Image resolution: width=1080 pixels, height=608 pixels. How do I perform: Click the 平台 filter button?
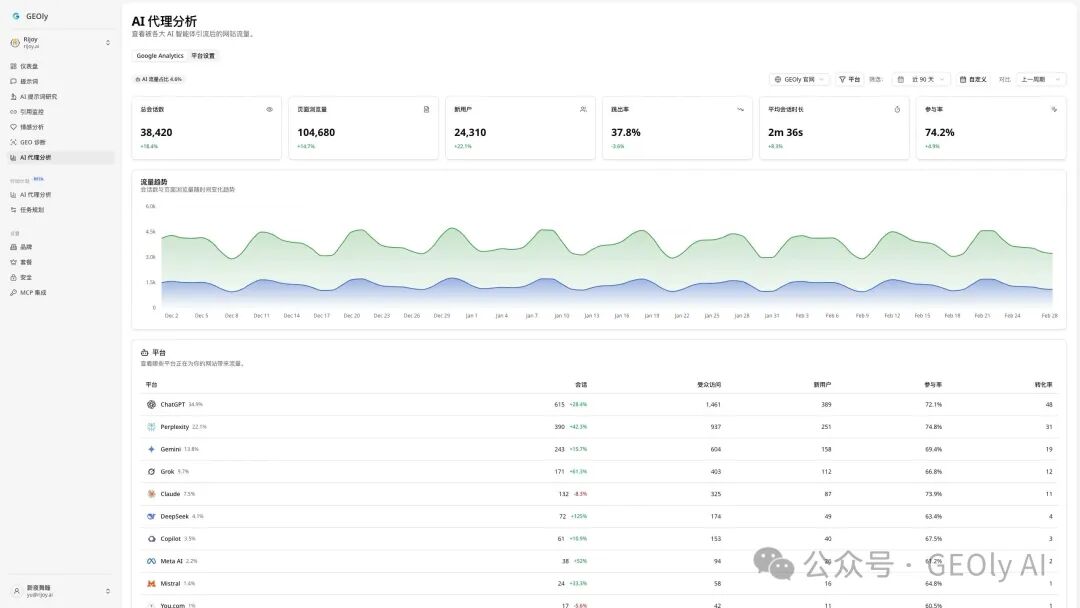tap(849, 79)
